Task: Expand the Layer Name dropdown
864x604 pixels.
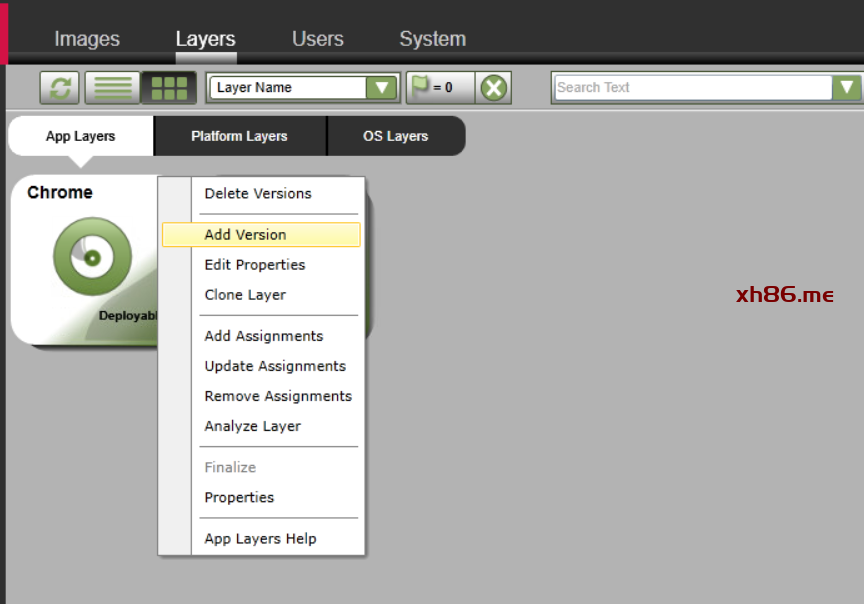Action: [381, 88]
